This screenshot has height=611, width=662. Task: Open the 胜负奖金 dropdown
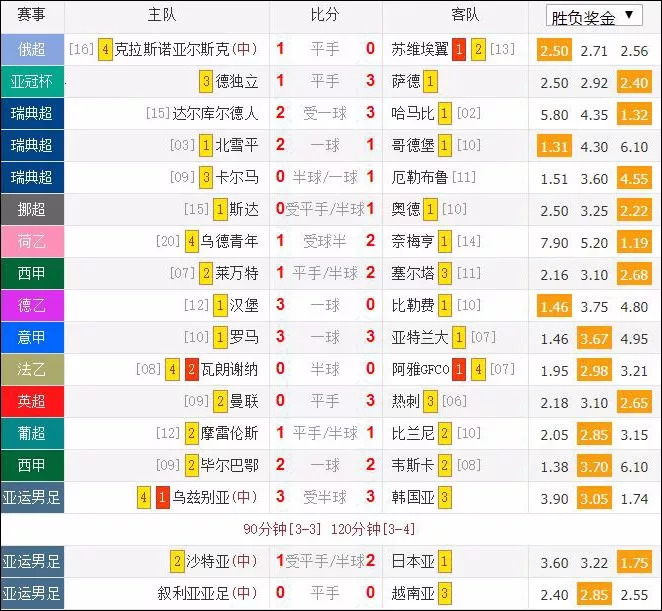[594, 16]
